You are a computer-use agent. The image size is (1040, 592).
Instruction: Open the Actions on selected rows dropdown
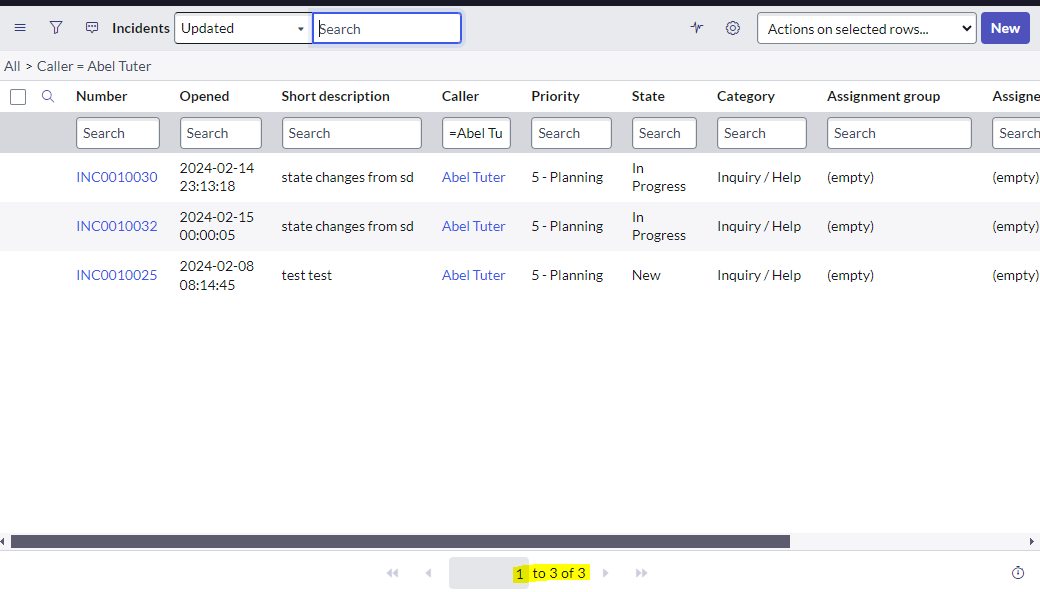pos(866,28)
